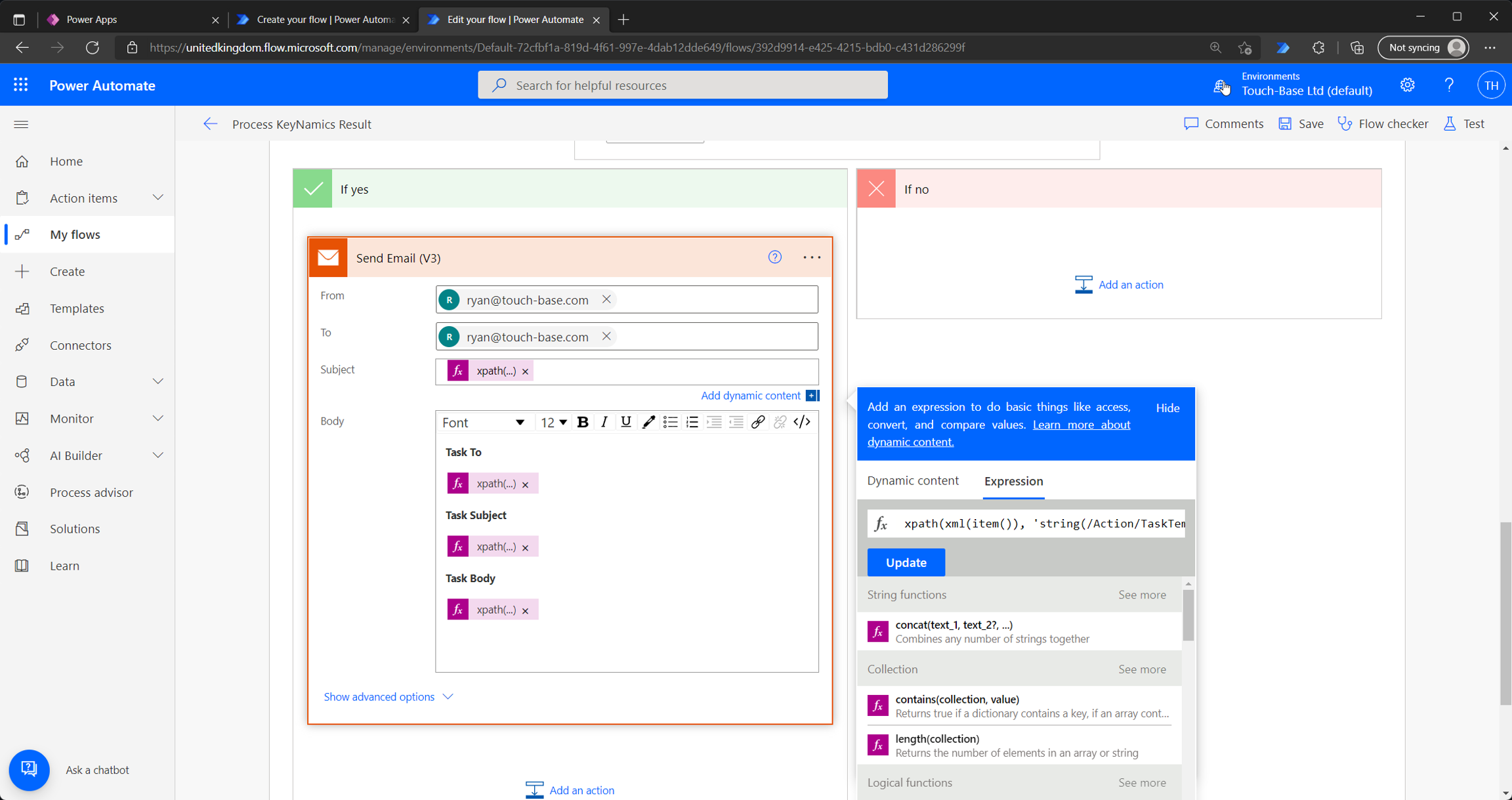Open the Flow checker
The width and height of the screenshot is (1512, 800).
click(1383, 123)
